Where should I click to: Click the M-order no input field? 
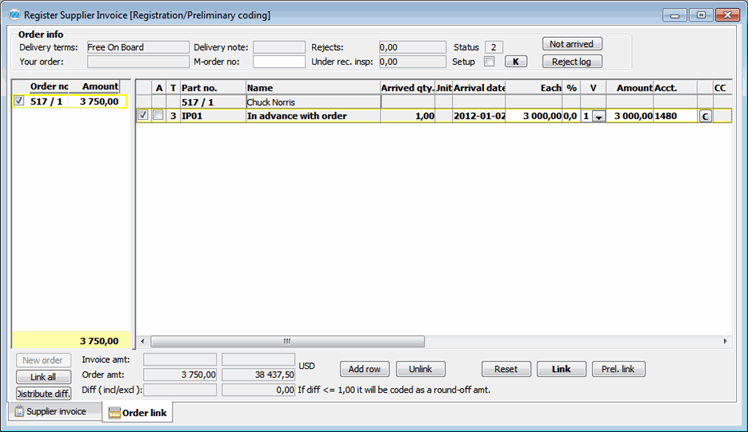(x=279, y=61)
